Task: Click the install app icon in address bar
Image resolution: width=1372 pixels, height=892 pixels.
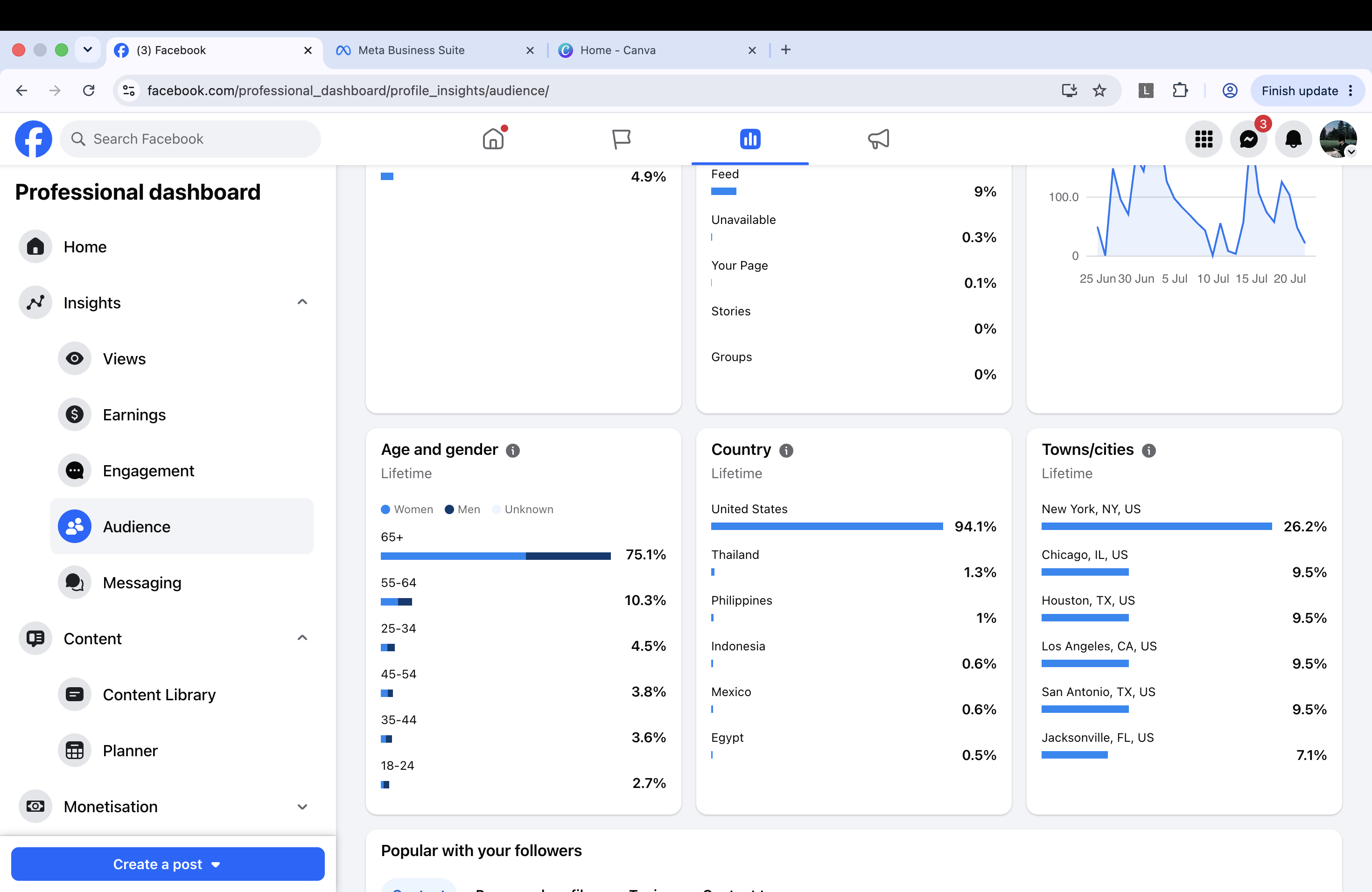Action: 1069,91
